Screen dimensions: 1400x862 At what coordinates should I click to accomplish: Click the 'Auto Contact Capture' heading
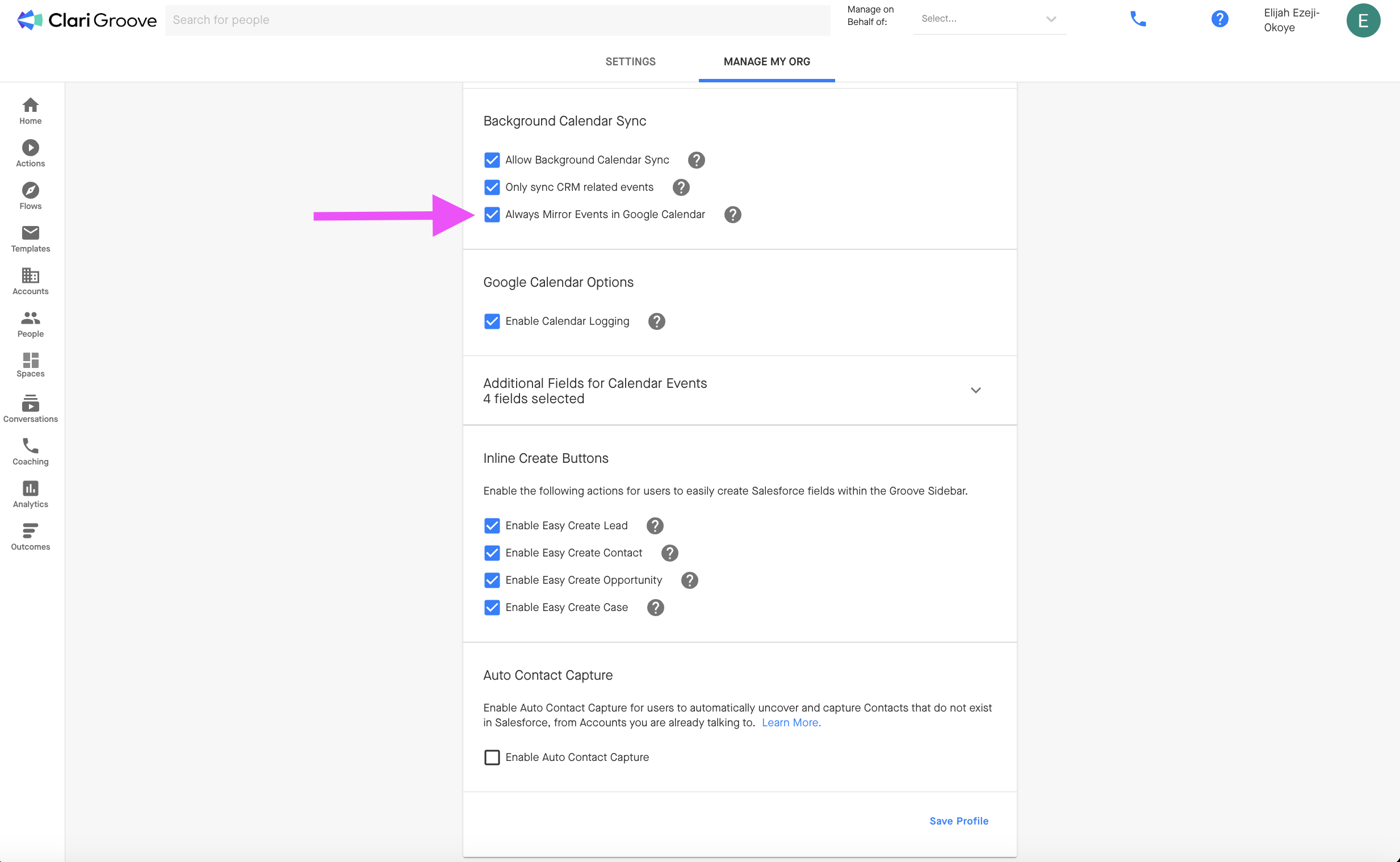pyautogui.click(x=548, y=676)
